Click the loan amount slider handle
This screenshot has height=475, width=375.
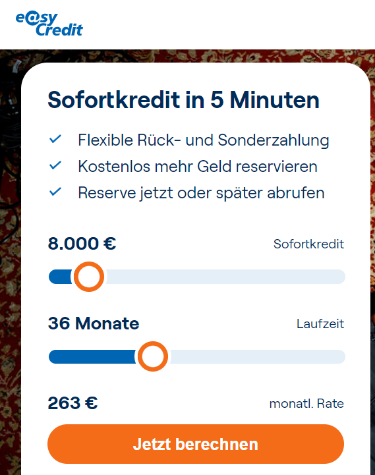click(89, 277)
